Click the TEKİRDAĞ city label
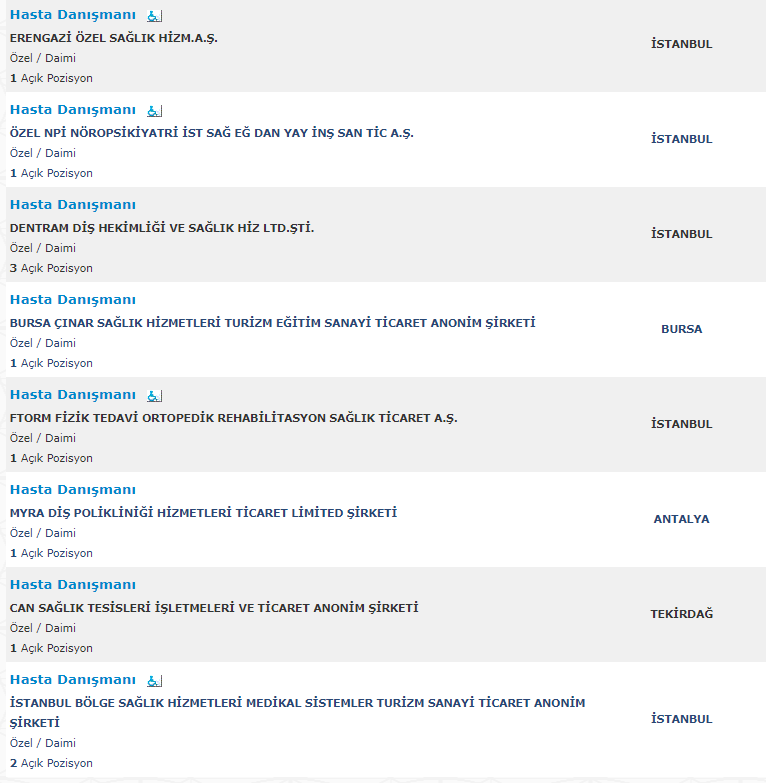 coord(681,614)
